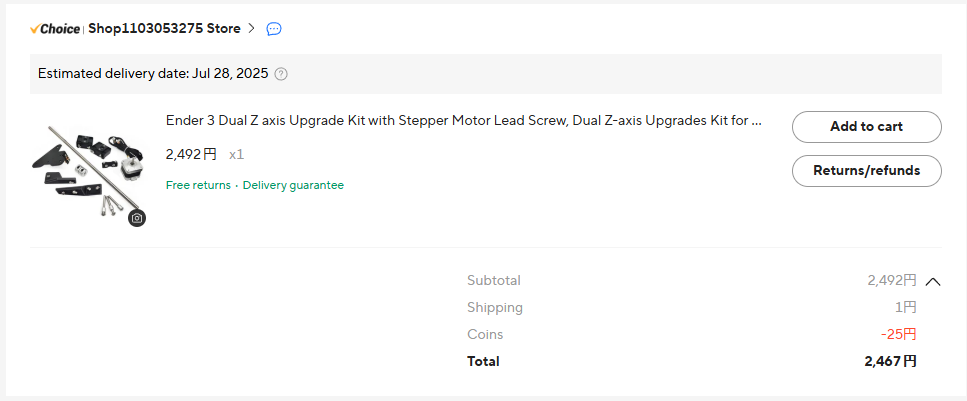Click the Shipping cost of 1円
This screenshot has width=967, height=401.
pyautogui.click(x=905, y=308)
